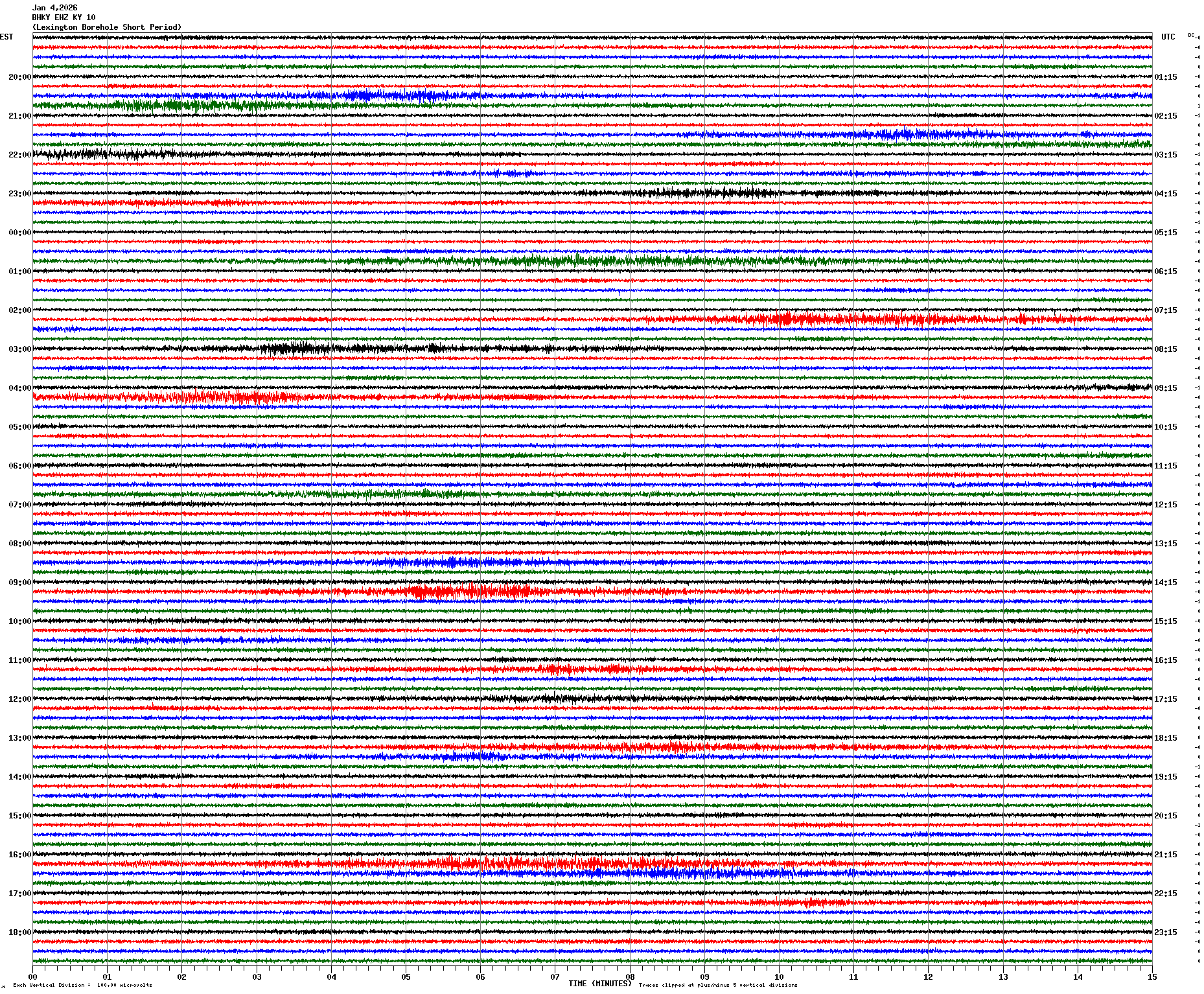Click the 05 minute tick on the time axis

406,977
